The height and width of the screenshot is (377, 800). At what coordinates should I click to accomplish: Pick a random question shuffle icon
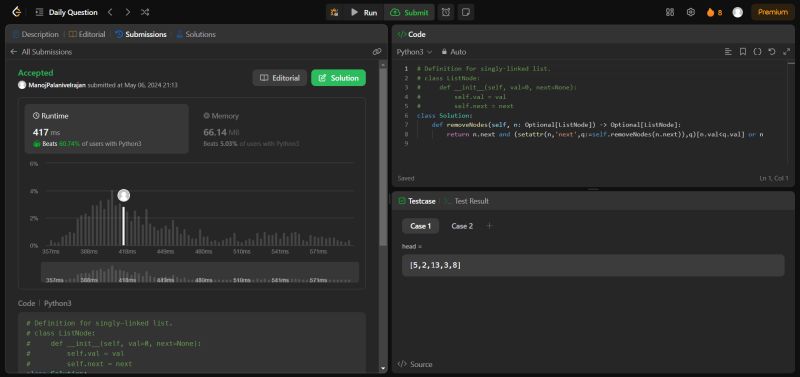coord(145,12)
